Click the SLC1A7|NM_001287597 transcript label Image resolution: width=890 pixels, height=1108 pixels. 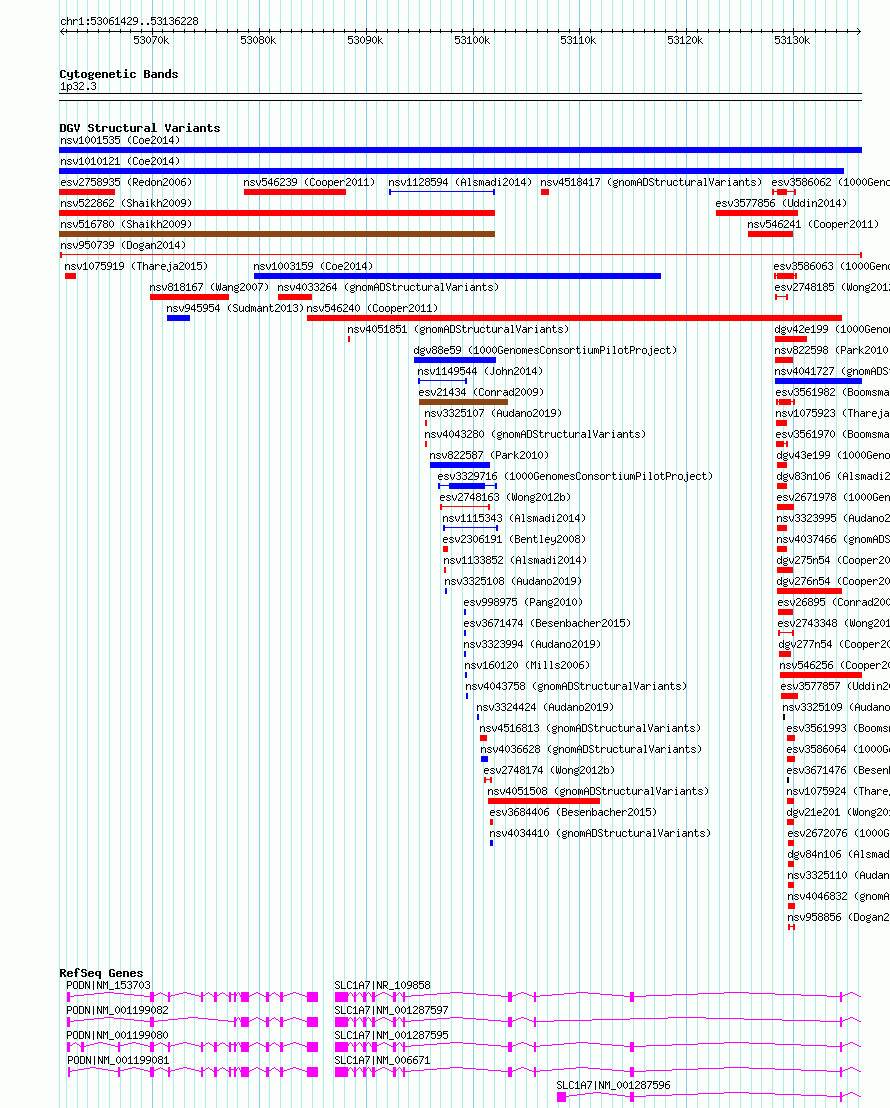pos(392,1010)
